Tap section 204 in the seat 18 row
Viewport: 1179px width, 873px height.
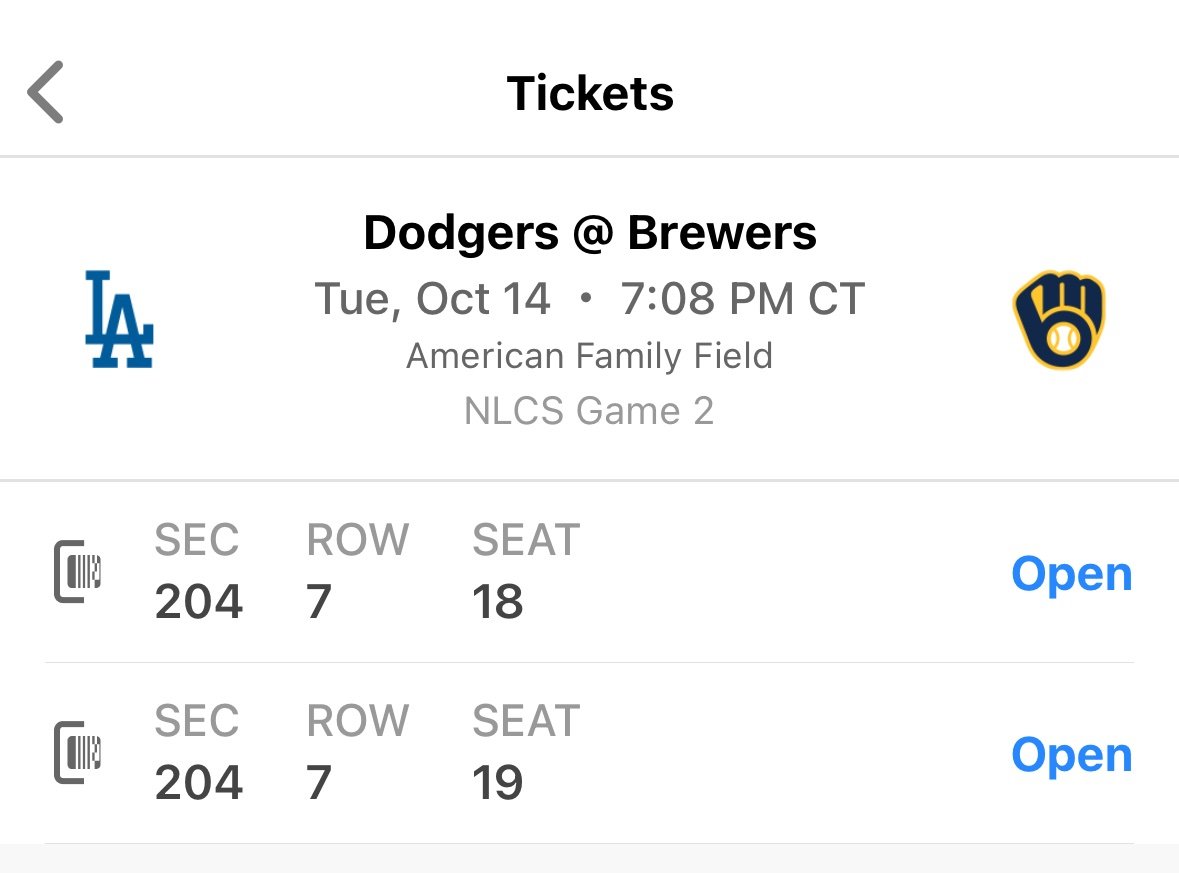tap(198, 602)
